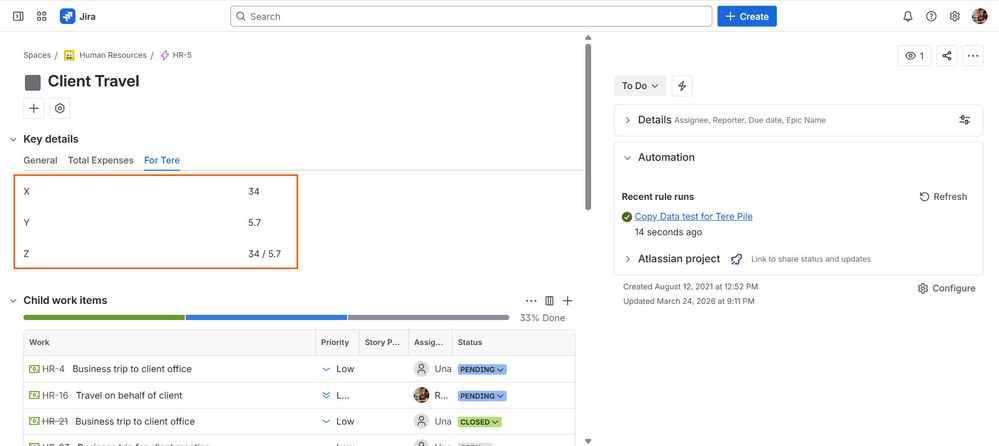Open the HR-4 work item key link
Viewport: 999px width, 446px height.
coord(54,369)
